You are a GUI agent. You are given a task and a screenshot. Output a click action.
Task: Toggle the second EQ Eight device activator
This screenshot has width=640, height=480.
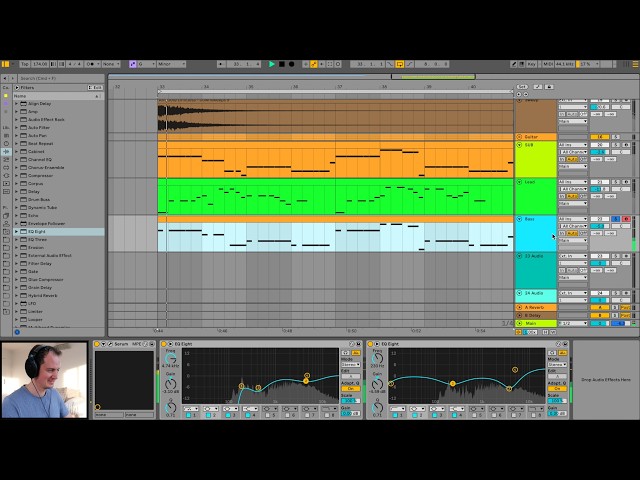pyautogui.click(x=370, y=344)
